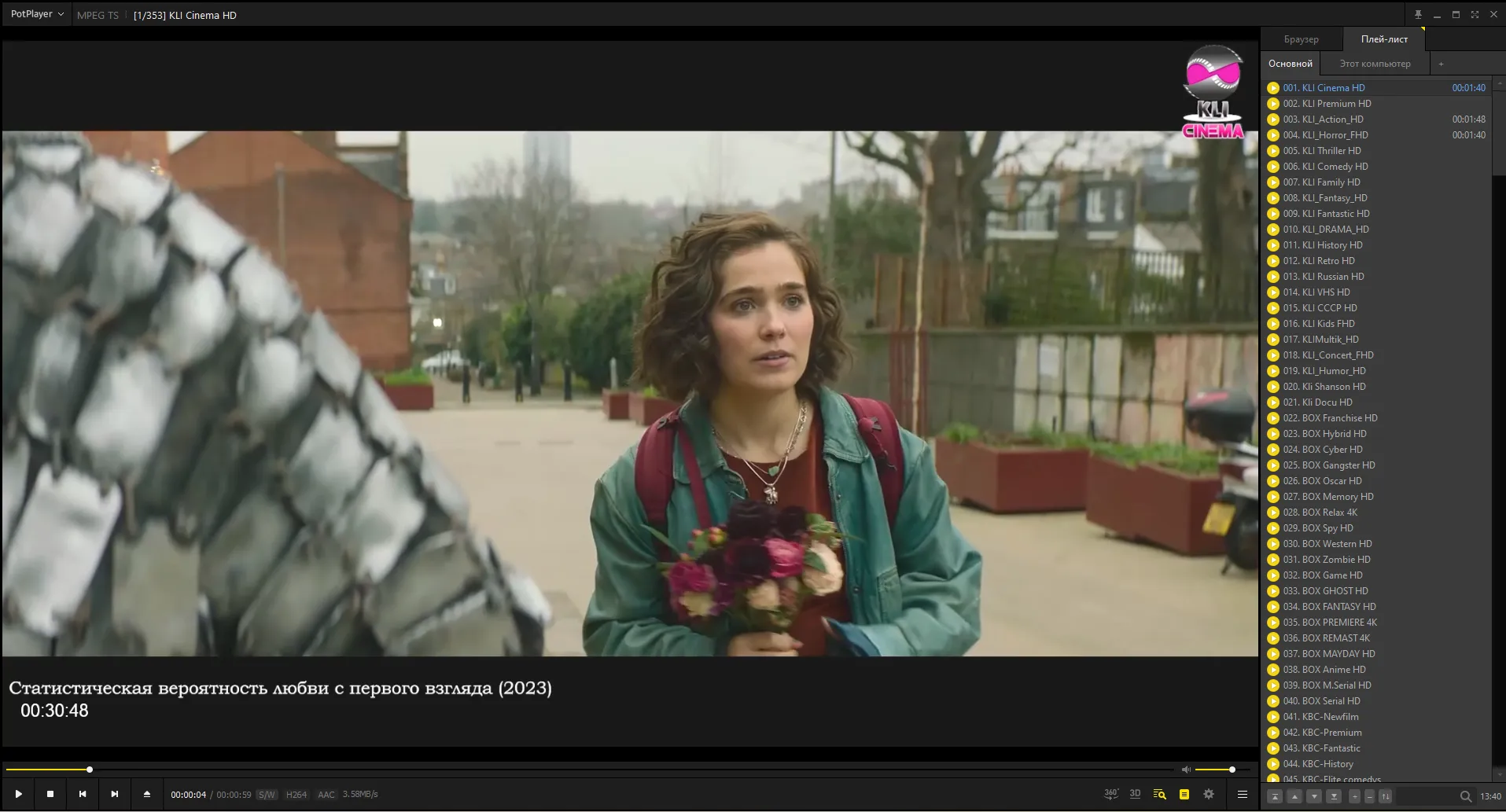Image resolution: width=1506 pixels, height=812 pixels.
Task: Click the AAC audio codec label
Action: 326,795
